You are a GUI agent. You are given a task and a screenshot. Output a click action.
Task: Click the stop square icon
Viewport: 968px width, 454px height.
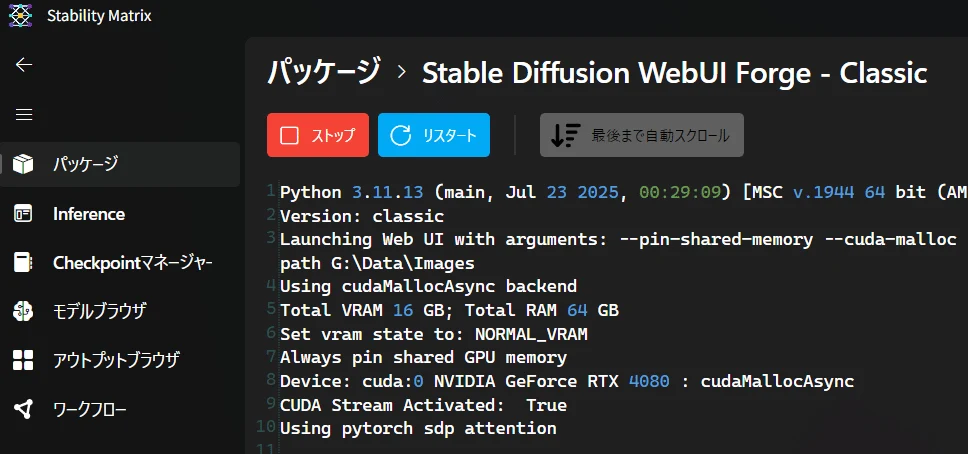point(289,135)
